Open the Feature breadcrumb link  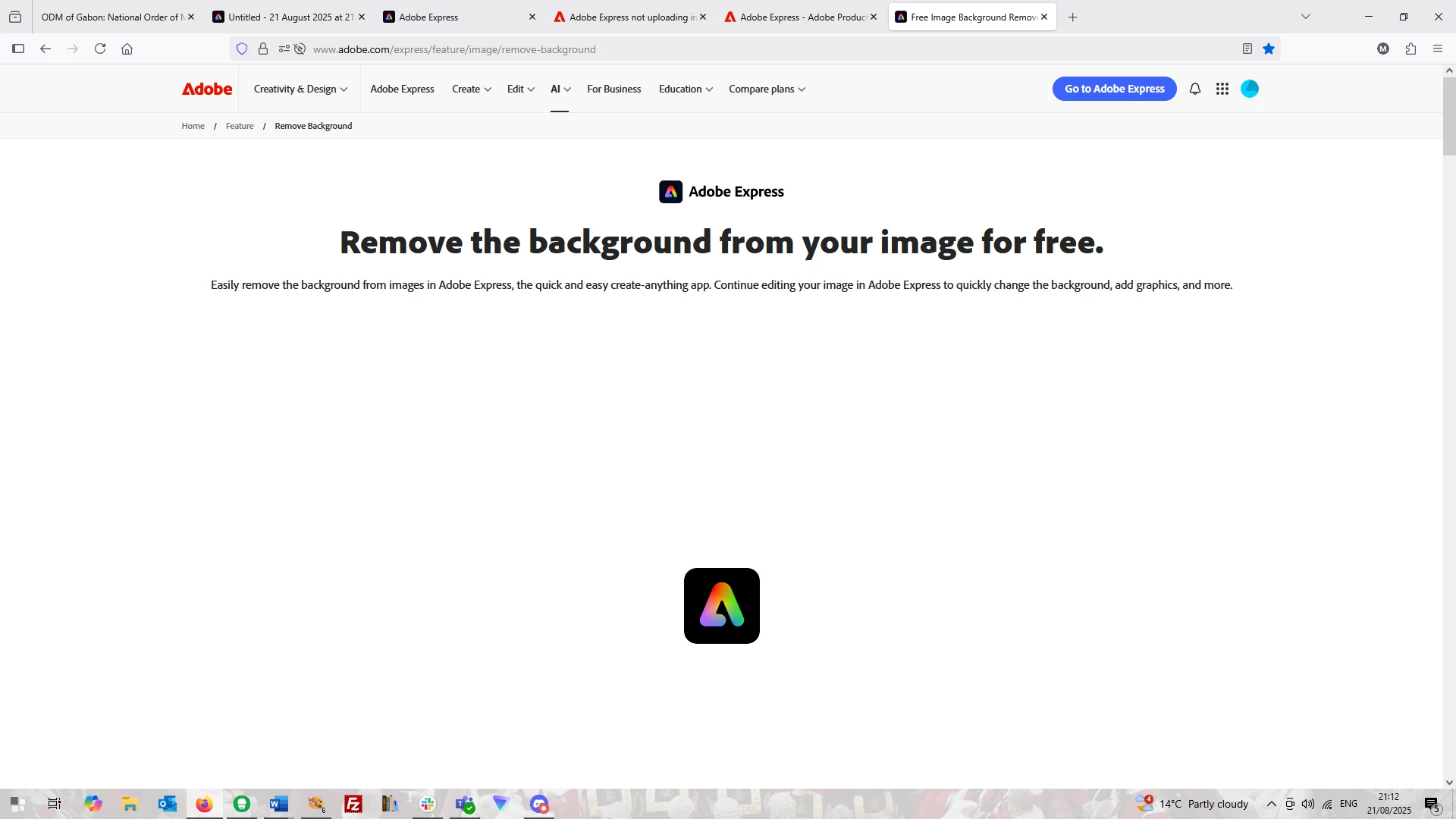(x=240, y=126)
